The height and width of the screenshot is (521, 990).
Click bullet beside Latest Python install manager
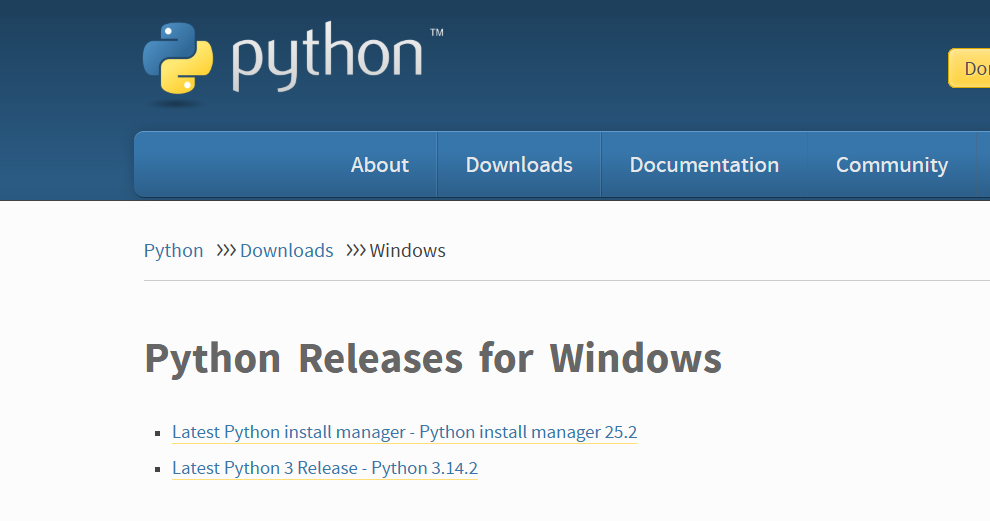click(158, 434)
